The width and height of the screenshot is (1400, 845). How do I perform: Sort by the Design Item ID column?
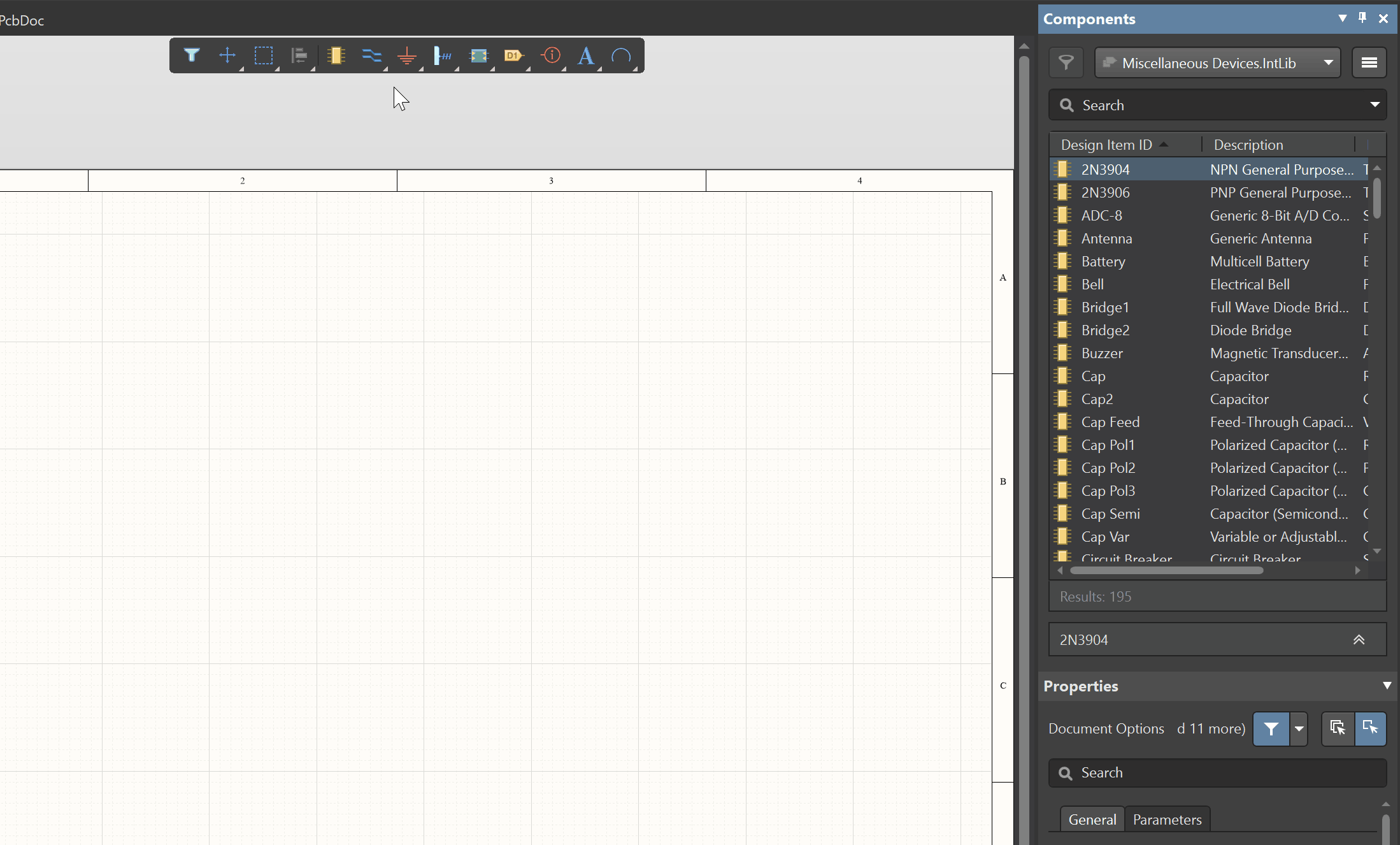pyautogui.click(x=1106, y=145)
